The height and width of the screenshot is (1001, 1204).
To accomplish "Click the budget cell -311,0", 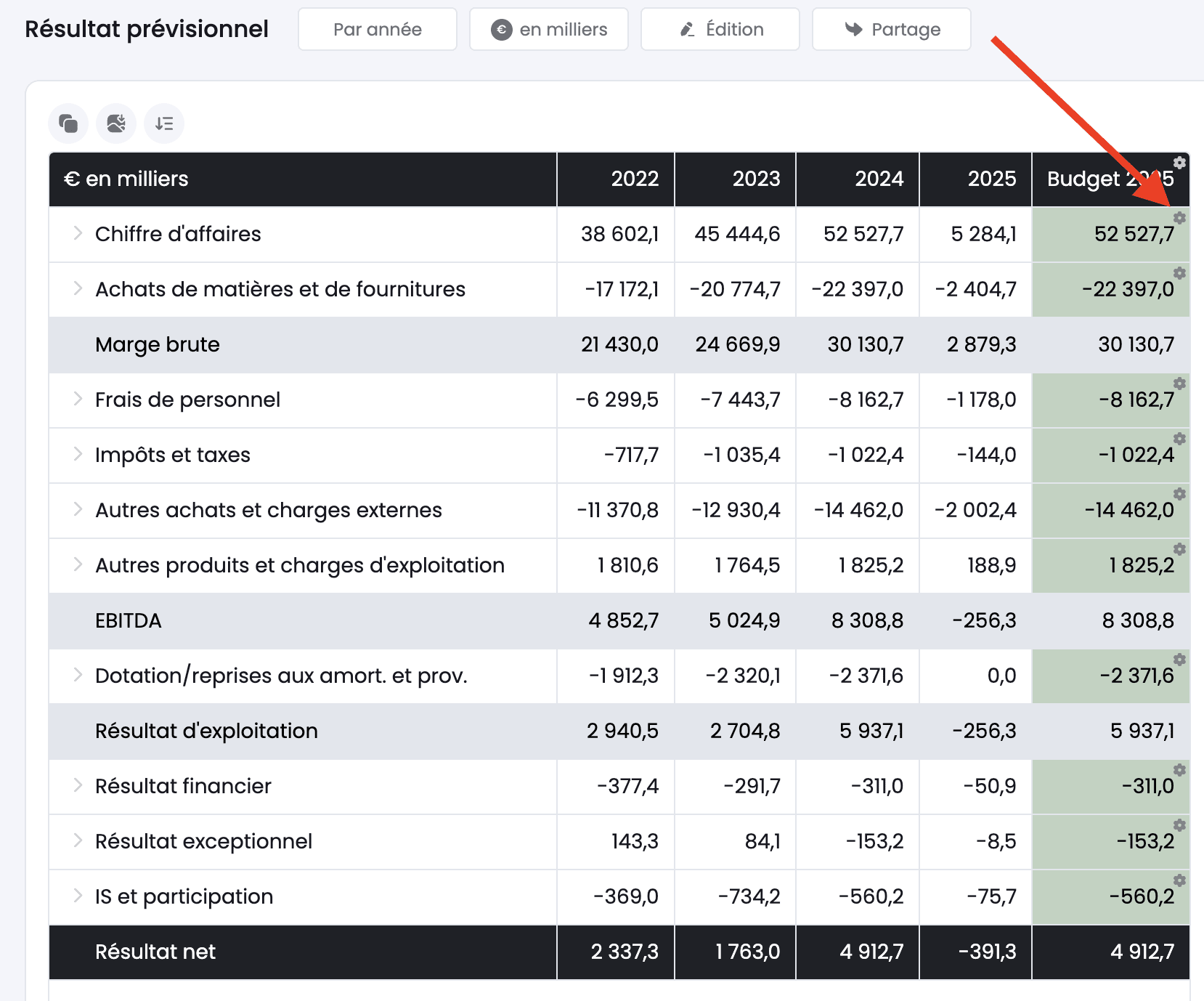I will coord(1111,786).
